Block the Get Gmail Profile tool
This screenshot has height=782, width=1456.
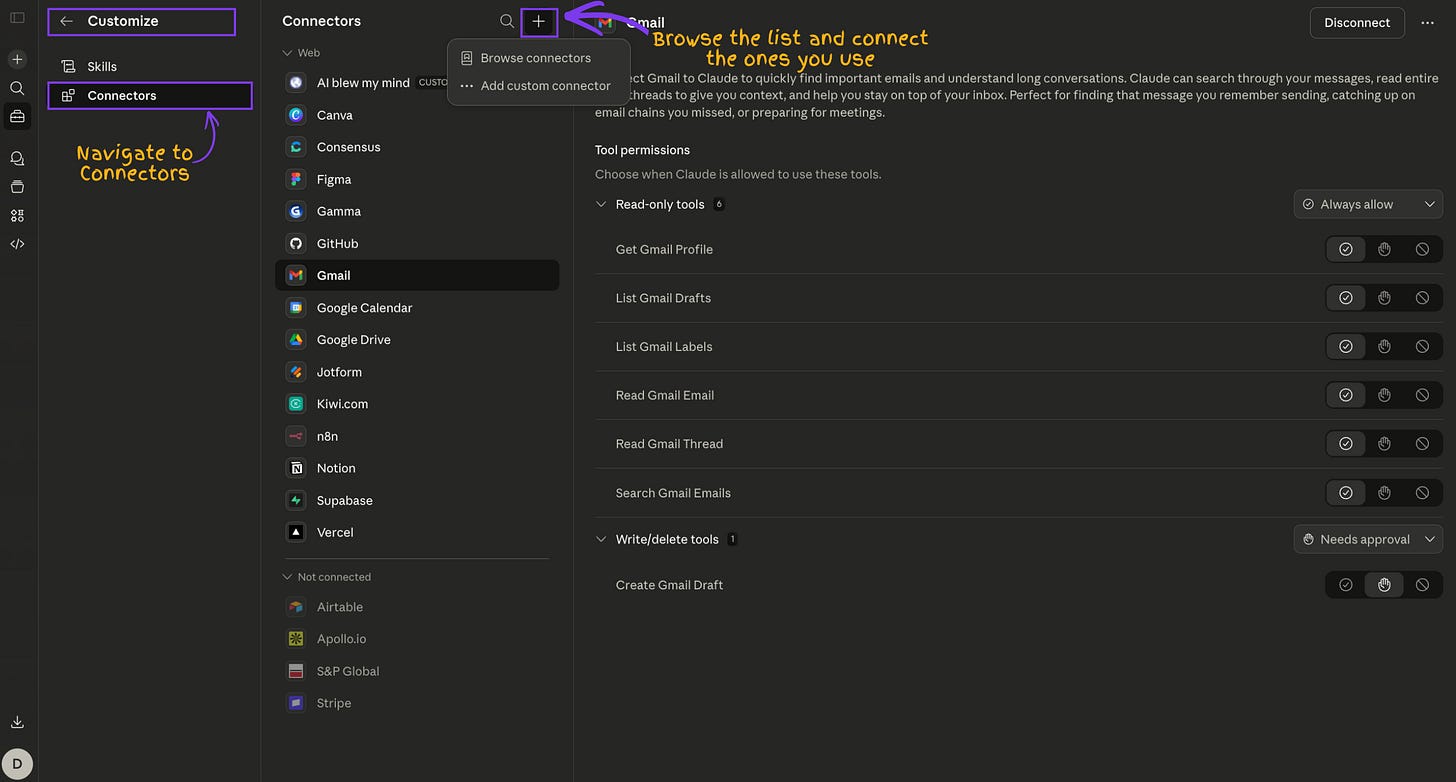point(1422,249)
